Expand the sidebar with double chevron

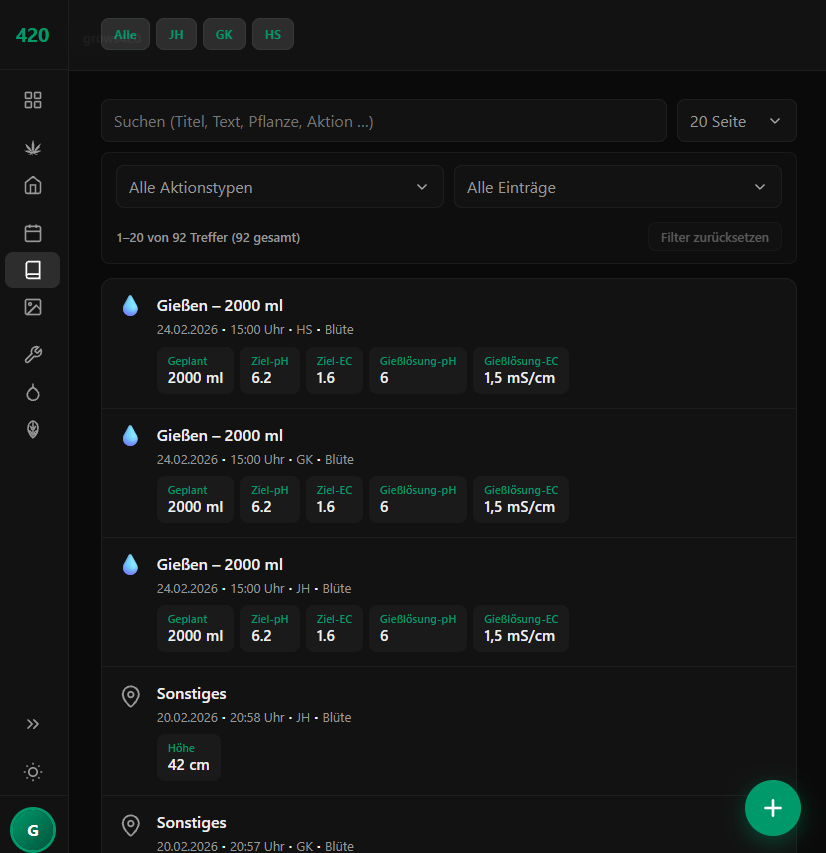tap(33, 724)
